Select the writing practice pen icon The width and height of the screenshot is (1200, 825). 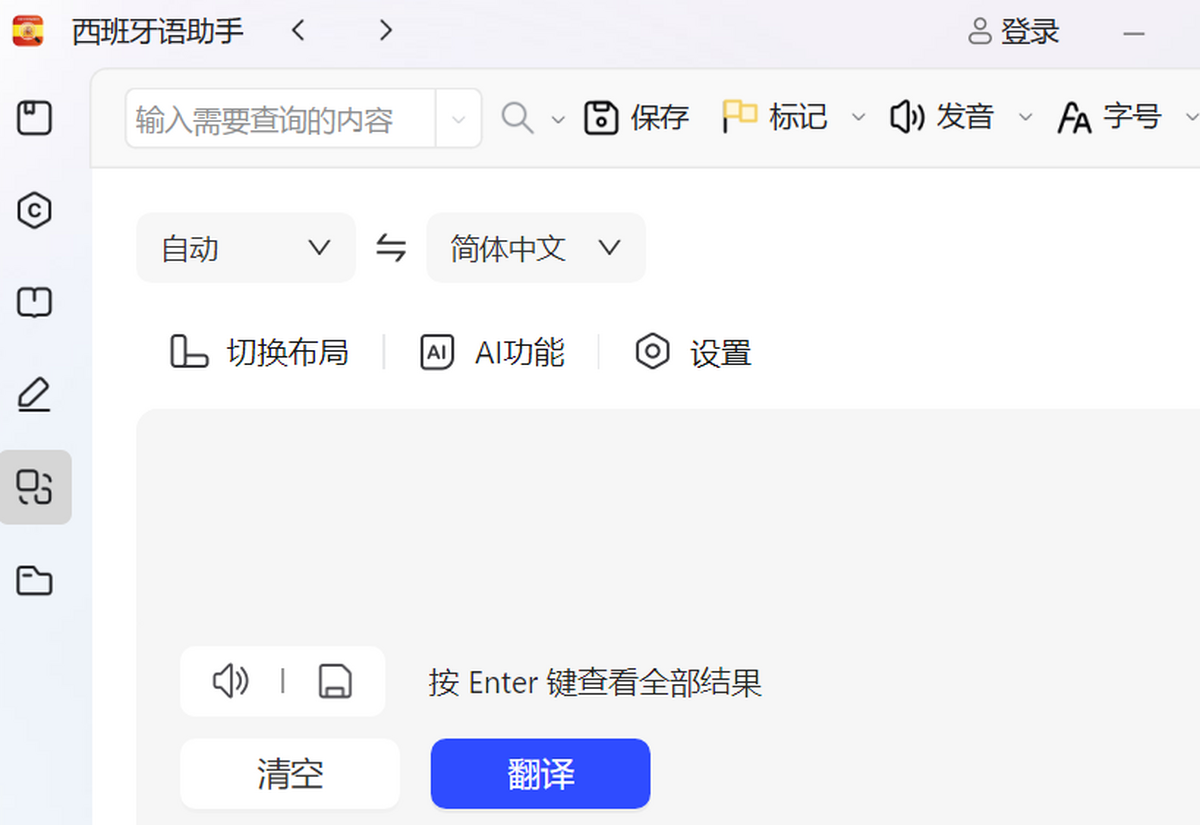36,394
